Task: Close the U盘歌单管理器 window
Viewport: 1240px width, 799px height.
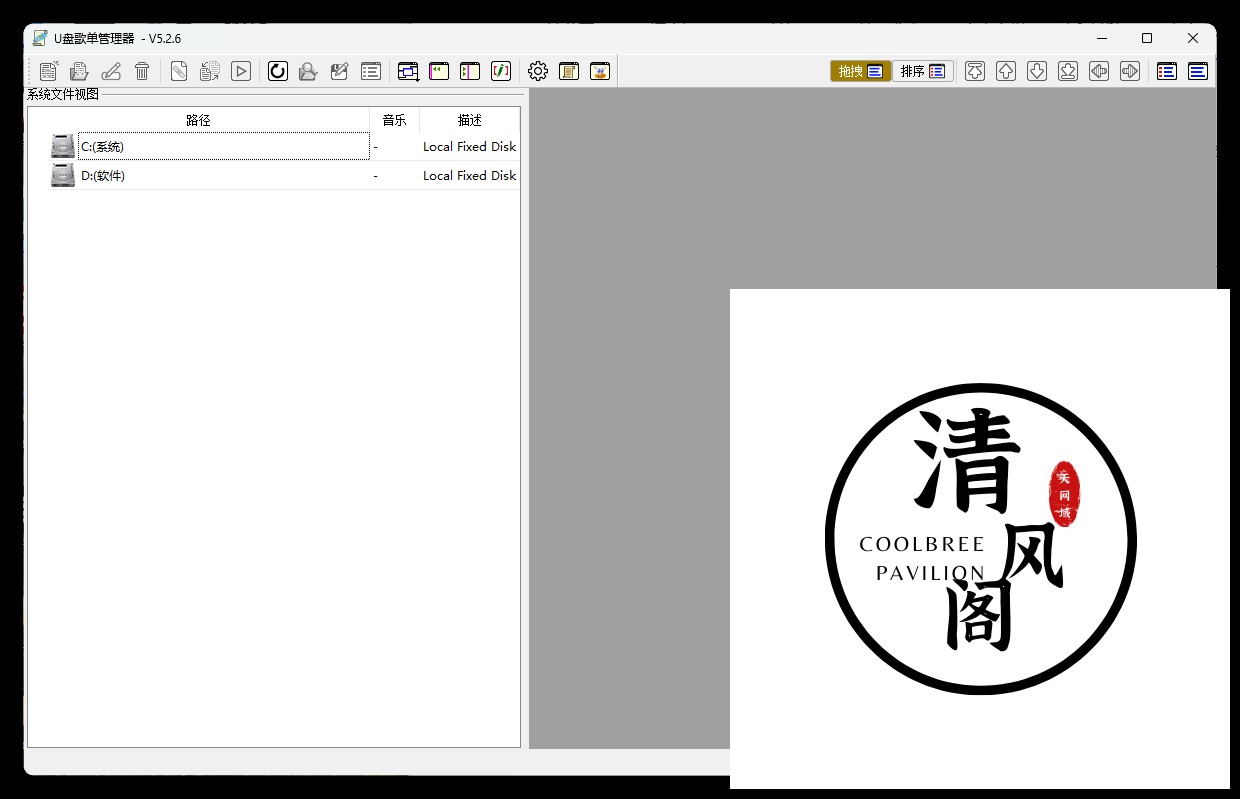Action: [x=1193, y=38]
